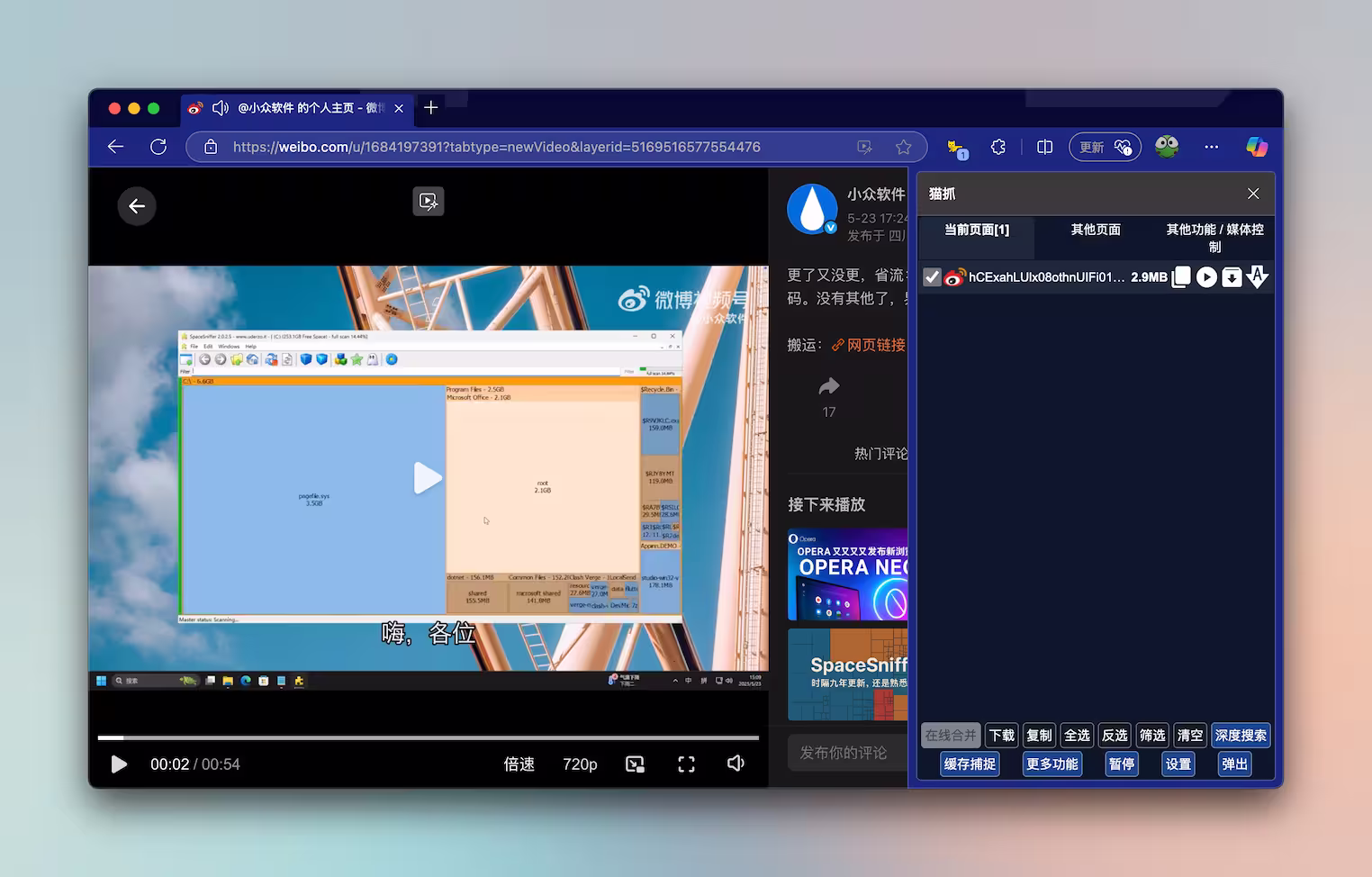Open the 倍速 playback speed menu
1372x877 pixels.
tap(519, 764)
